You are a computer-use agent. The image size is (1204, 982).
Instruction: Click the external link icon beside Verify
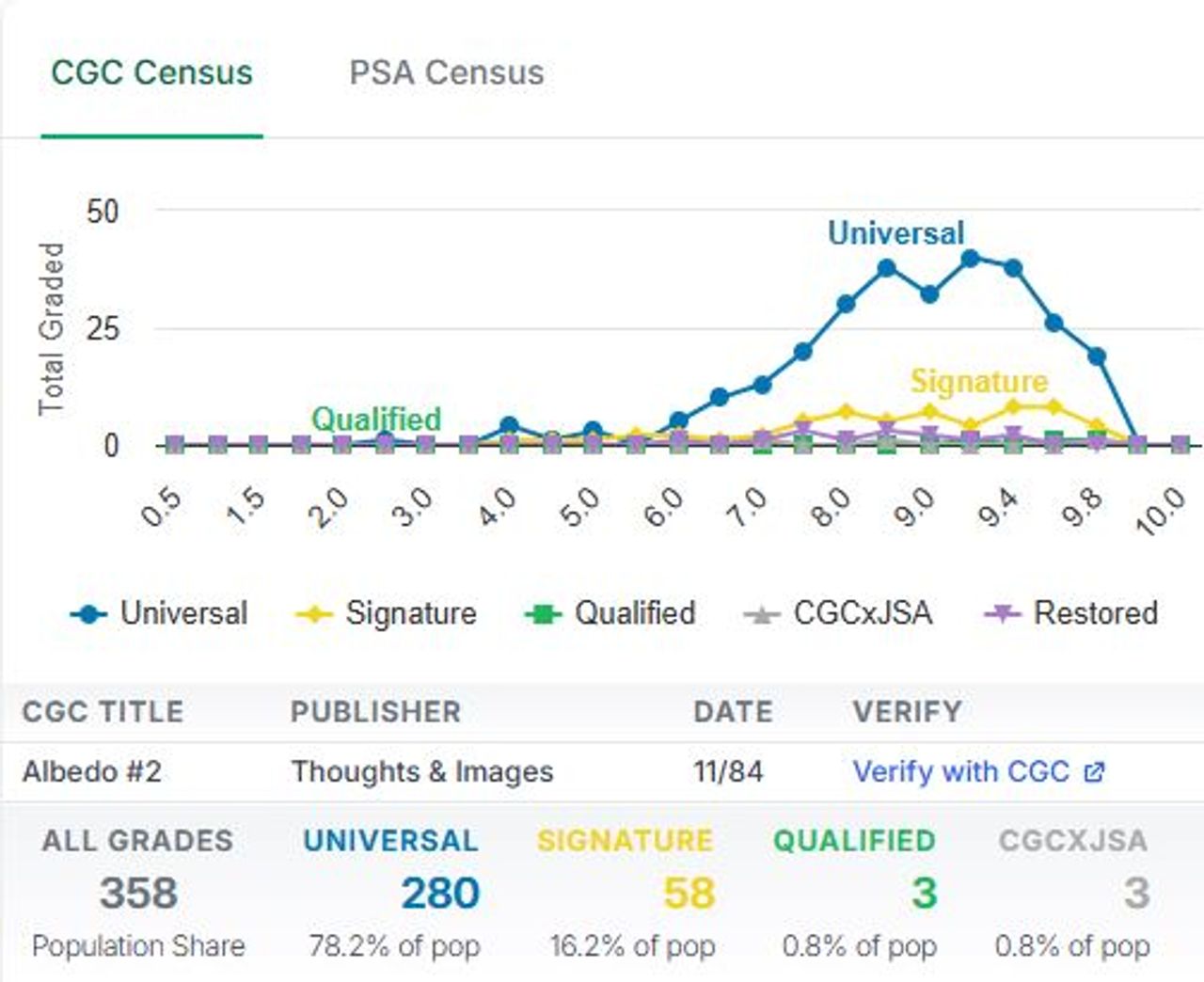click(1094, 772)
